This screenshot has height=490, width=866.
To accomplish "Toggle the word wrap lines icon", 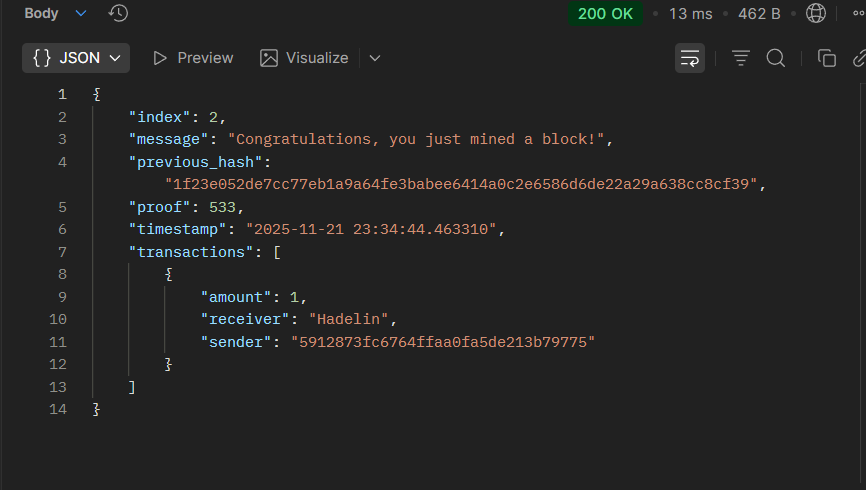I will [x=690, y=58].
